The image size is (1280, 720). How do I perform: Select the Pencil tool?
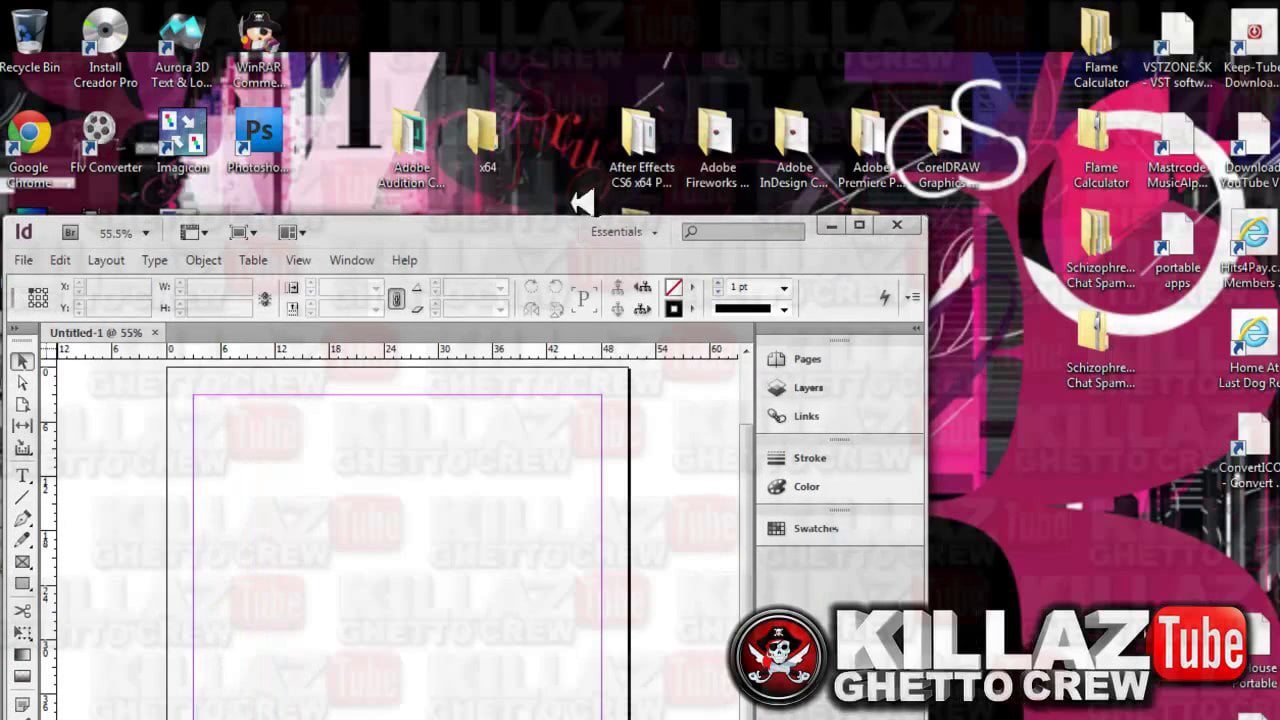pos(22,540)
